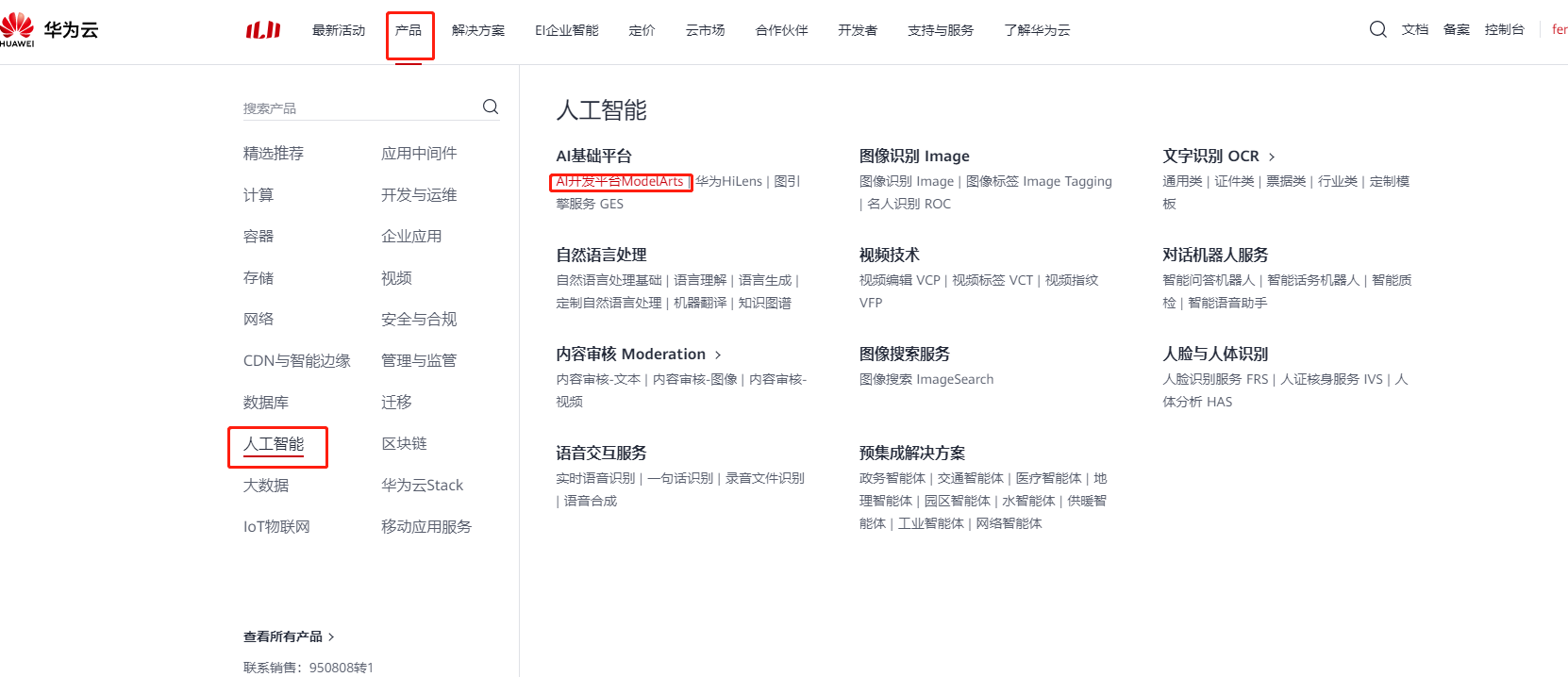
Task: Open the 产品 menu tab
Action: tap(409, 30)
